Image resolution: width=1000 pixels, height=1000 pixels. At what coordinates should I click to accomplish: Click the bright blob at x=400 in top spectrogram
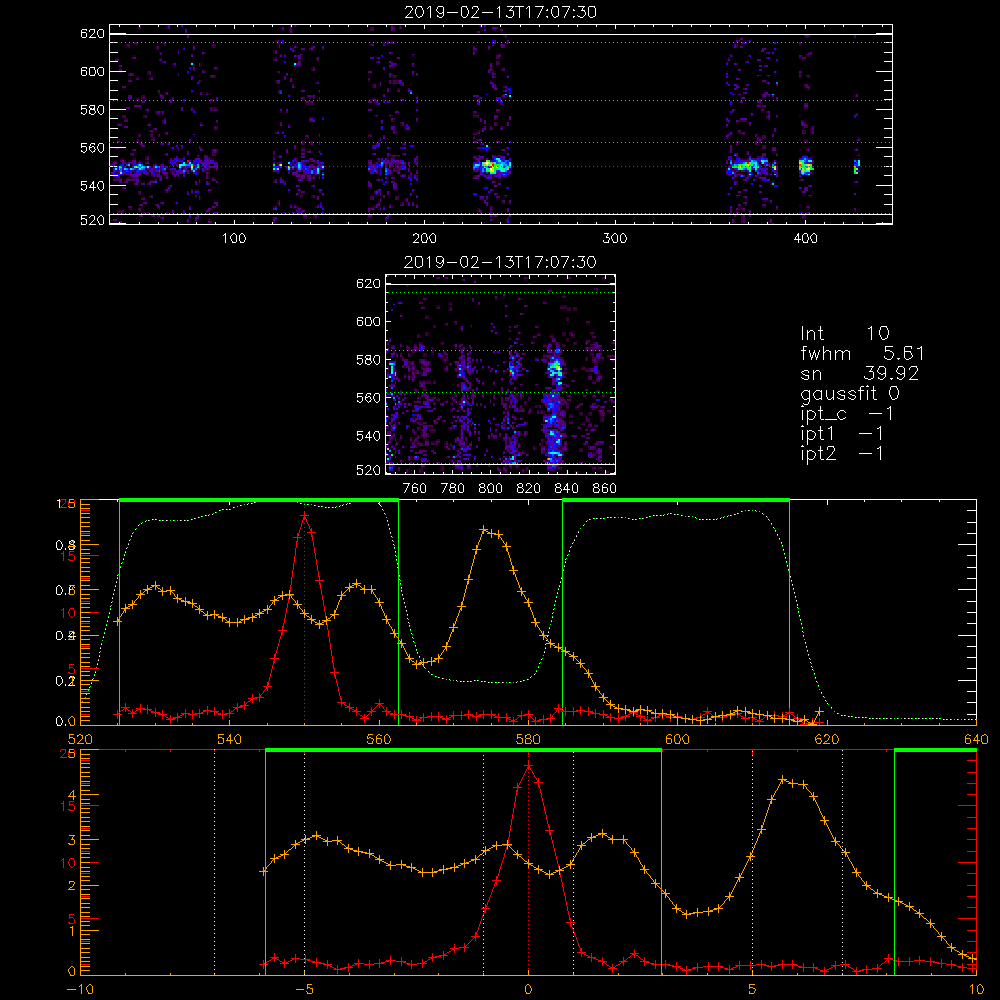[806, 166]
